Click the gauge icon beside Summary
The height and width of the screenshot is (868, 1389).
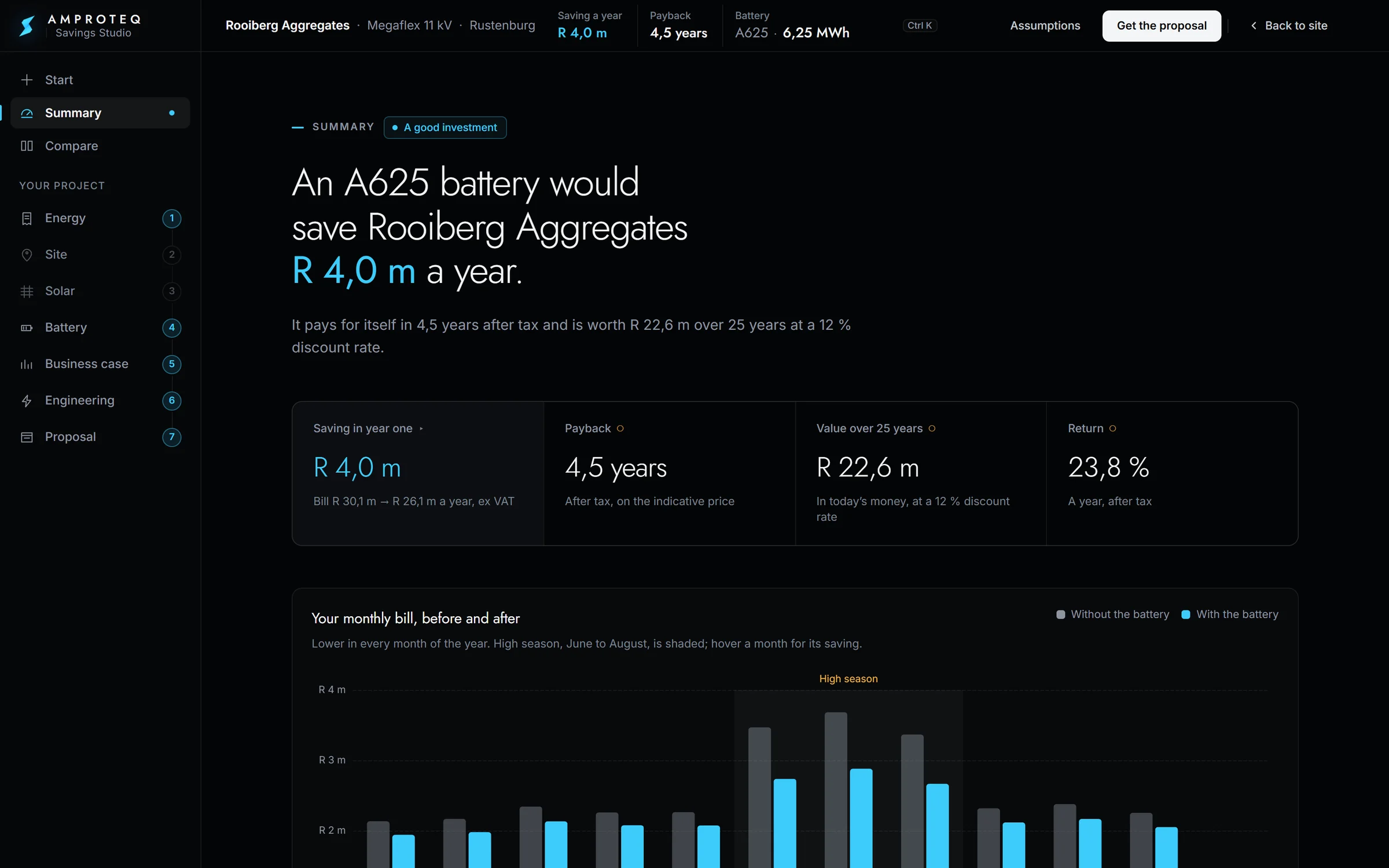27,113
